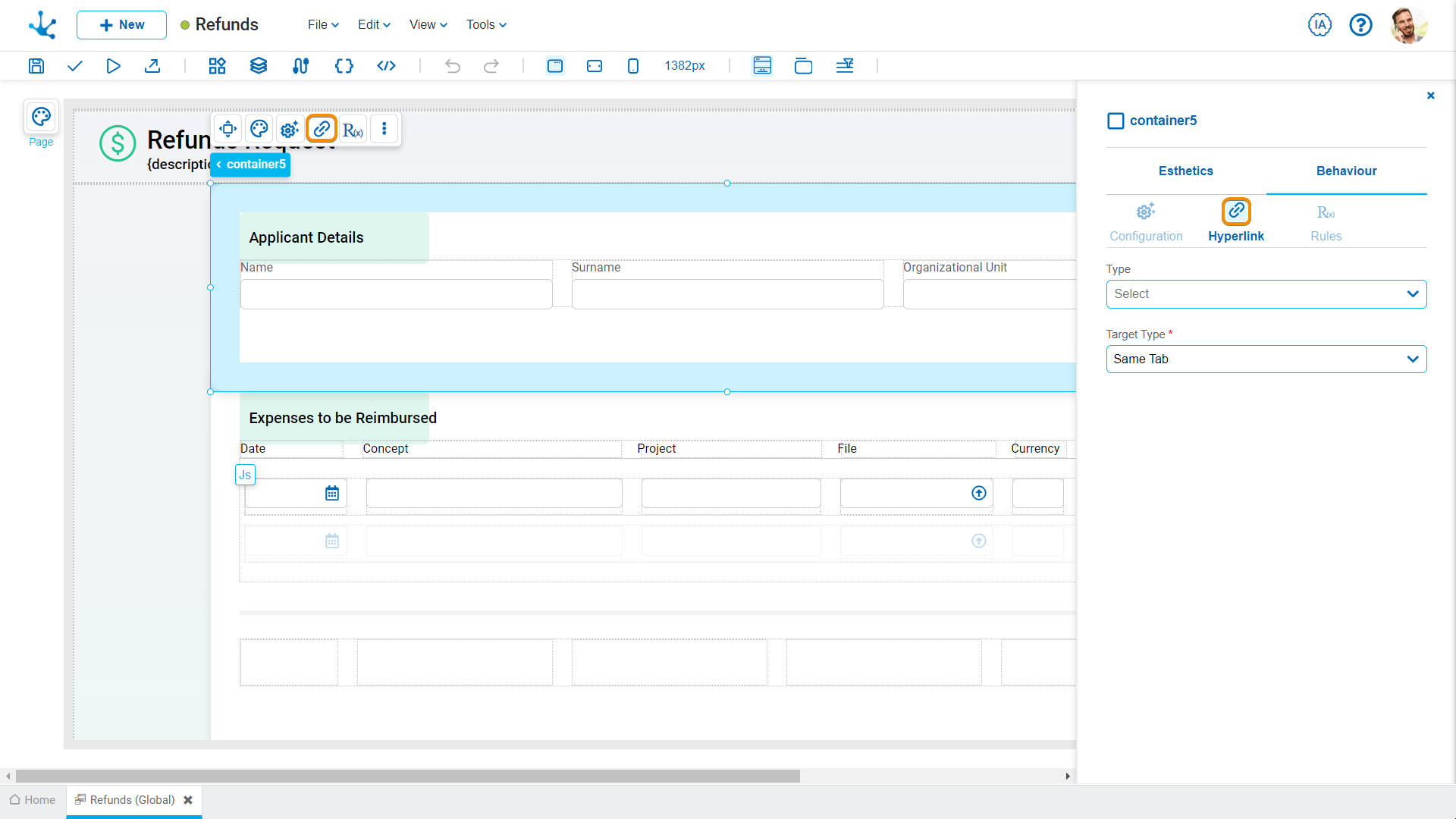Click the Code view icon in toolbar
This screenshot has width=1456, height=819.
[385, 66]
